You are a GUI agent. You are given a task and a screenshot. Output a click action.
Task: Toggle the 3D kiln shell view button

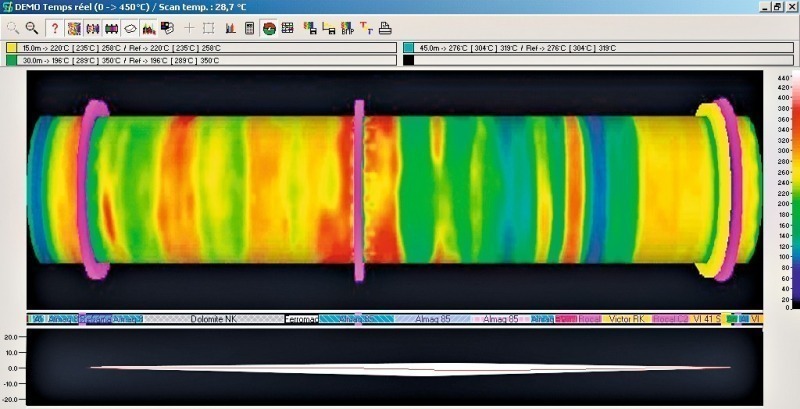point(111,28)
